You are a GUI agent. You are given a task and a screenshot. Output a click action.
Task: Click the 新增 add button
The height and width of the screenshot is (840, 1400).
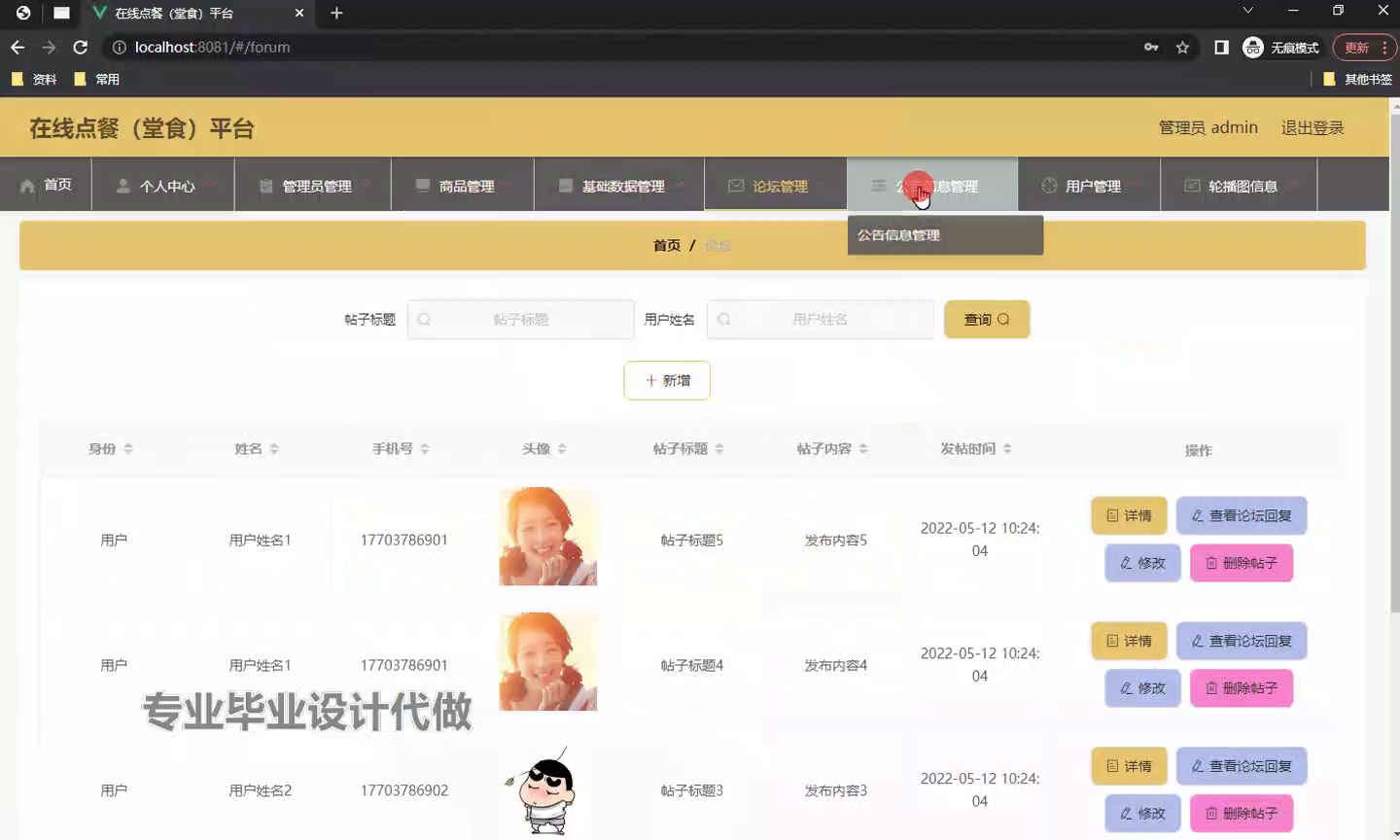(667, 380)
